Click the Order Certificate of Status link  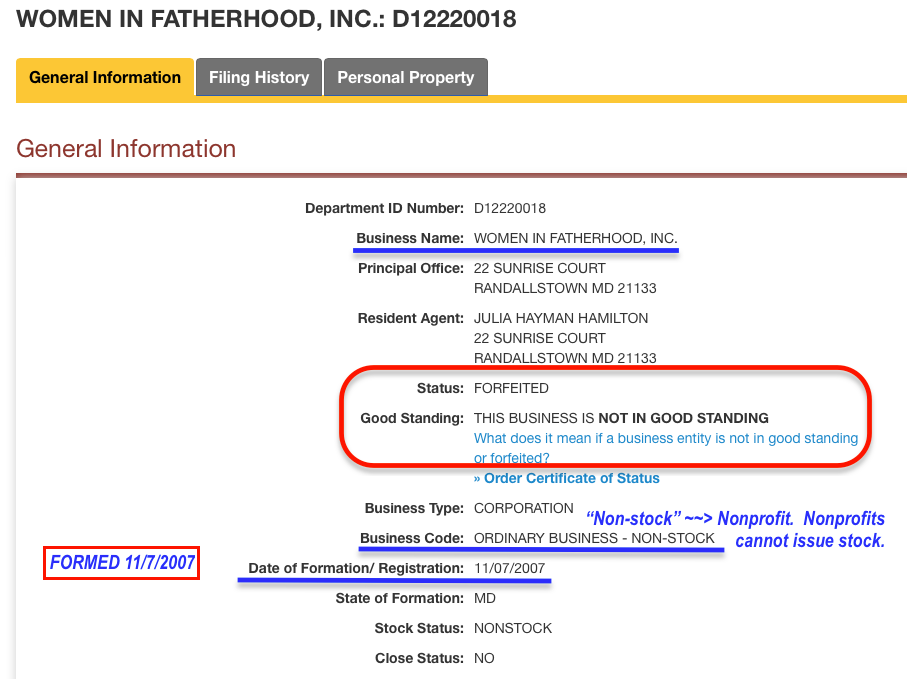[x=566, y=478]
